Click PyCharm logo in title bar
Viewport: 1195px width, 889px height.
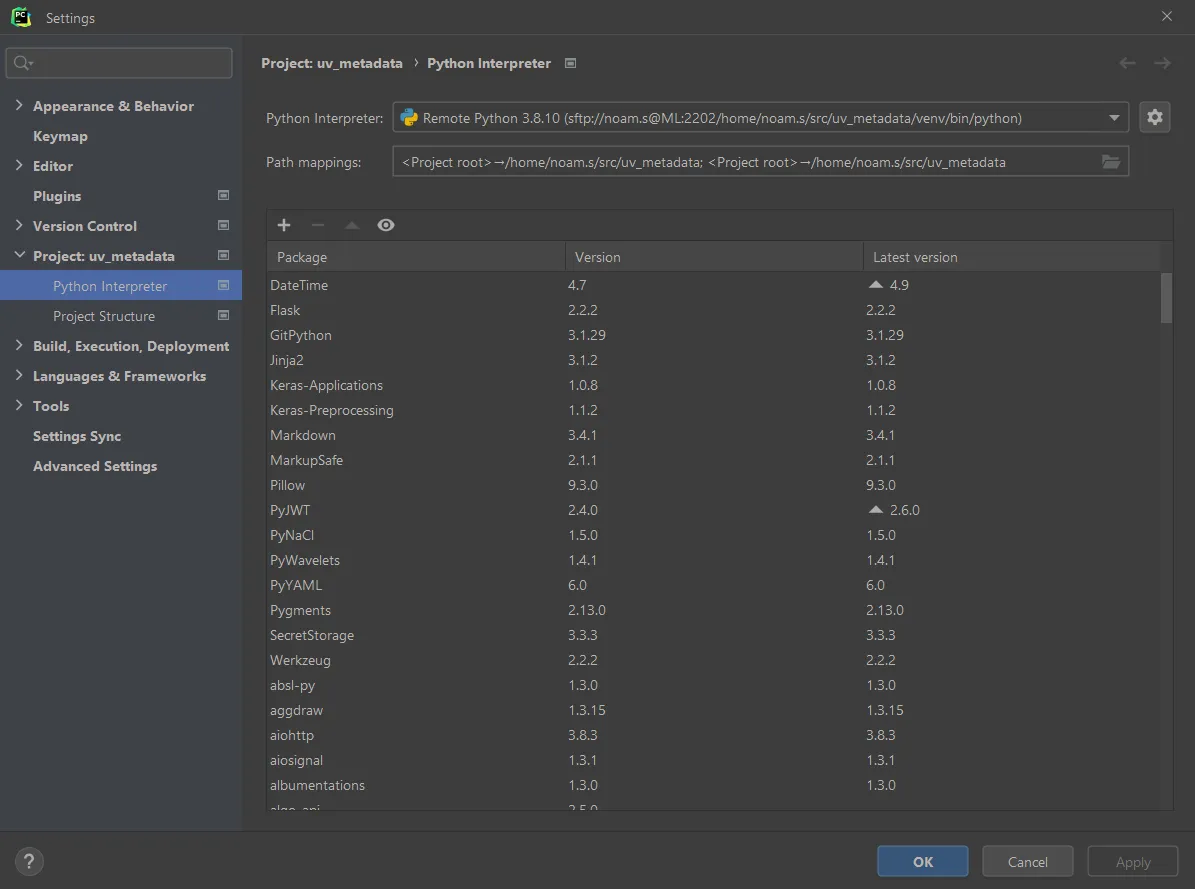(x=21, y=17)
